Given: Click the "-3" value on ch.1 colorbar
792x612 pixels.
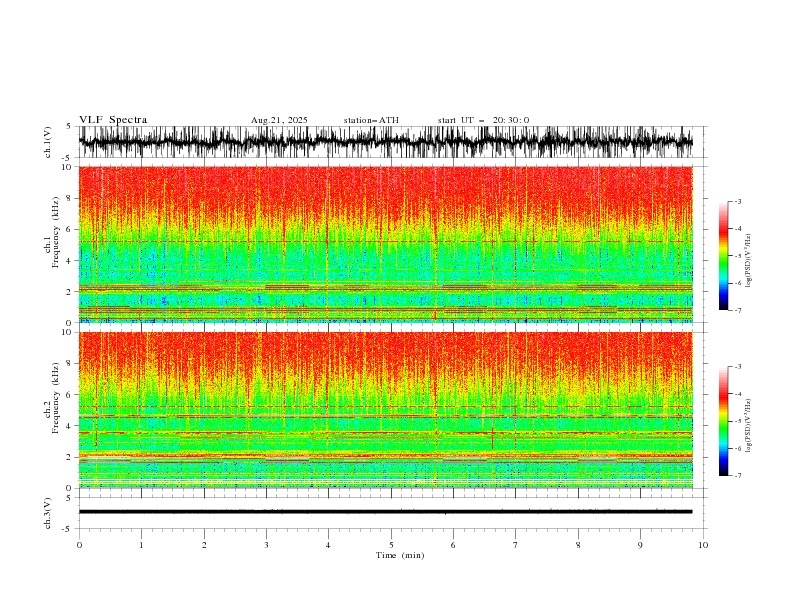Looking at the screenshot, I should pyautogui.click(x=737, y=201).
